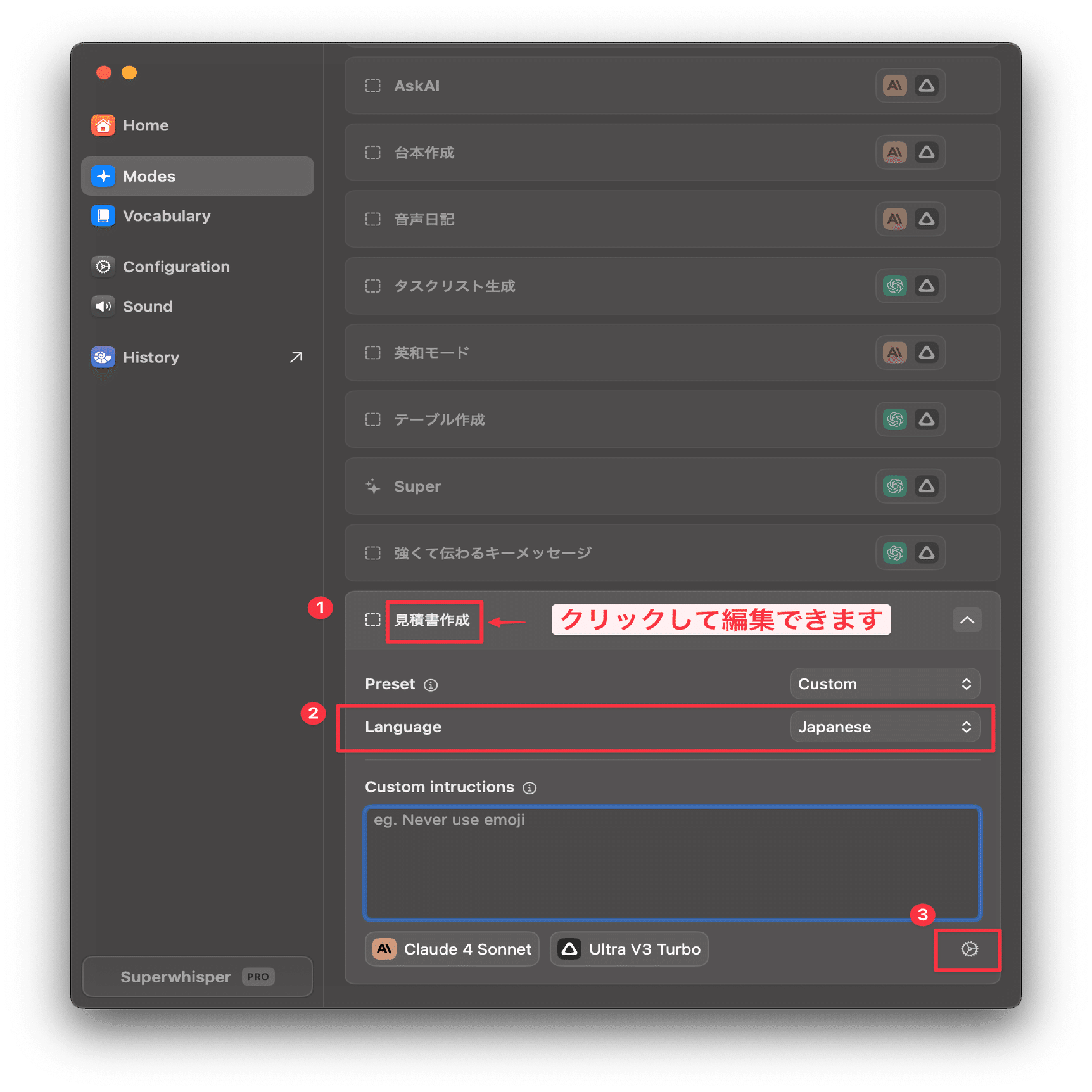Select the 台本作成 mode checkbox icon
Screen dimensions: 1092x1092
[x=373, y=153]
